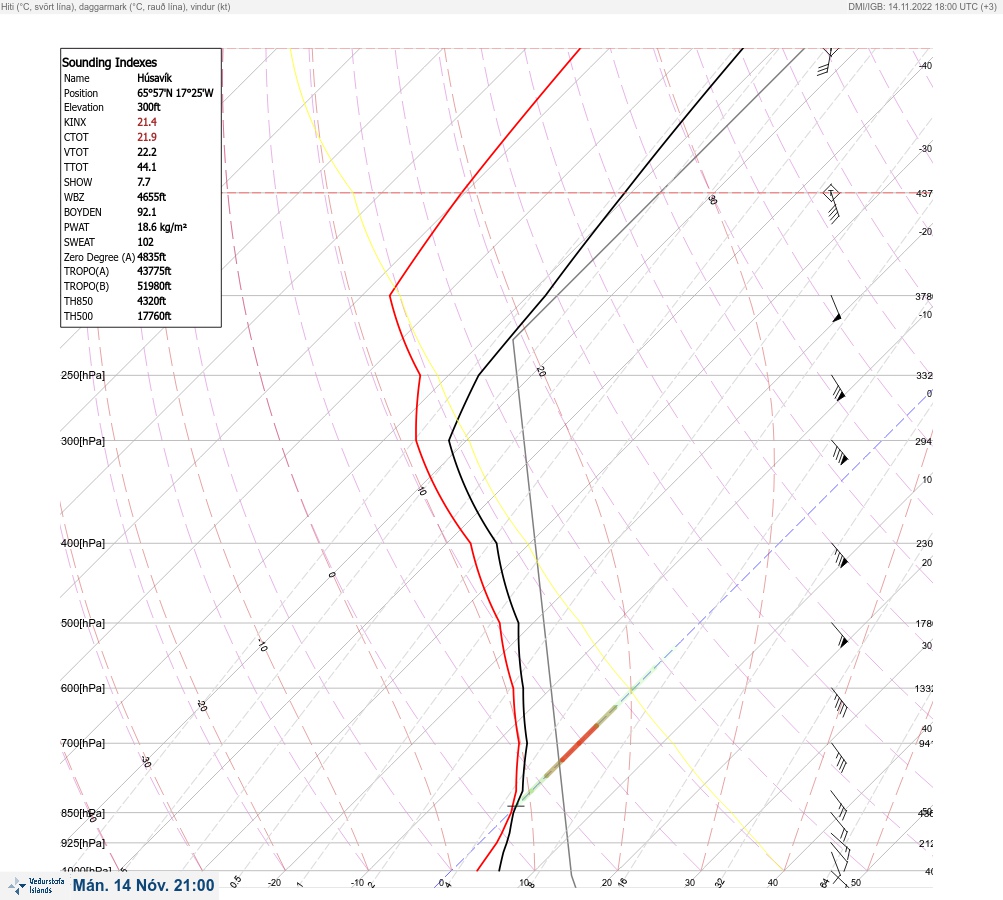Select the WBZ value 4655ft
The height and width of the screenshot is (900, 1003).
tap(152, 197)
